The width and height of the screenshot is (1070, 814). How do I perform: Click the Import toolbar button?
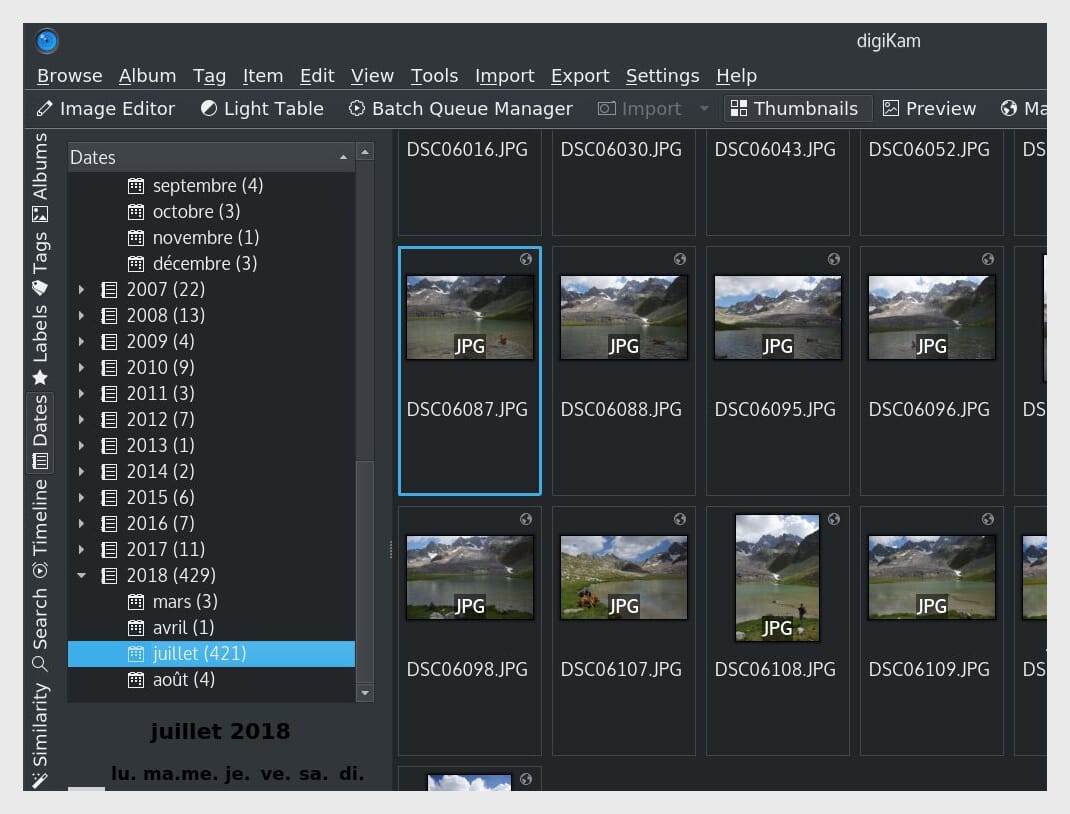639,108
